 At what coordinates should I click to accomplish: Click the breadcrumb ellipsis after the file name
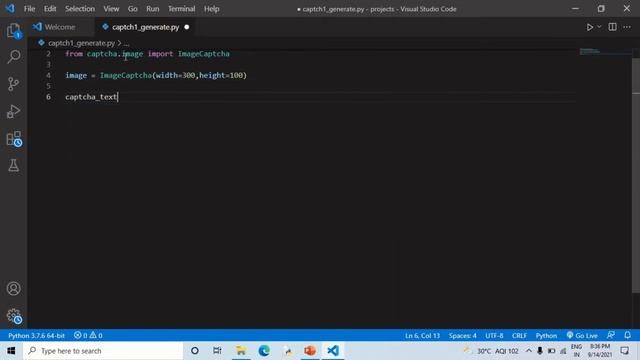click(x=126, y=43)
